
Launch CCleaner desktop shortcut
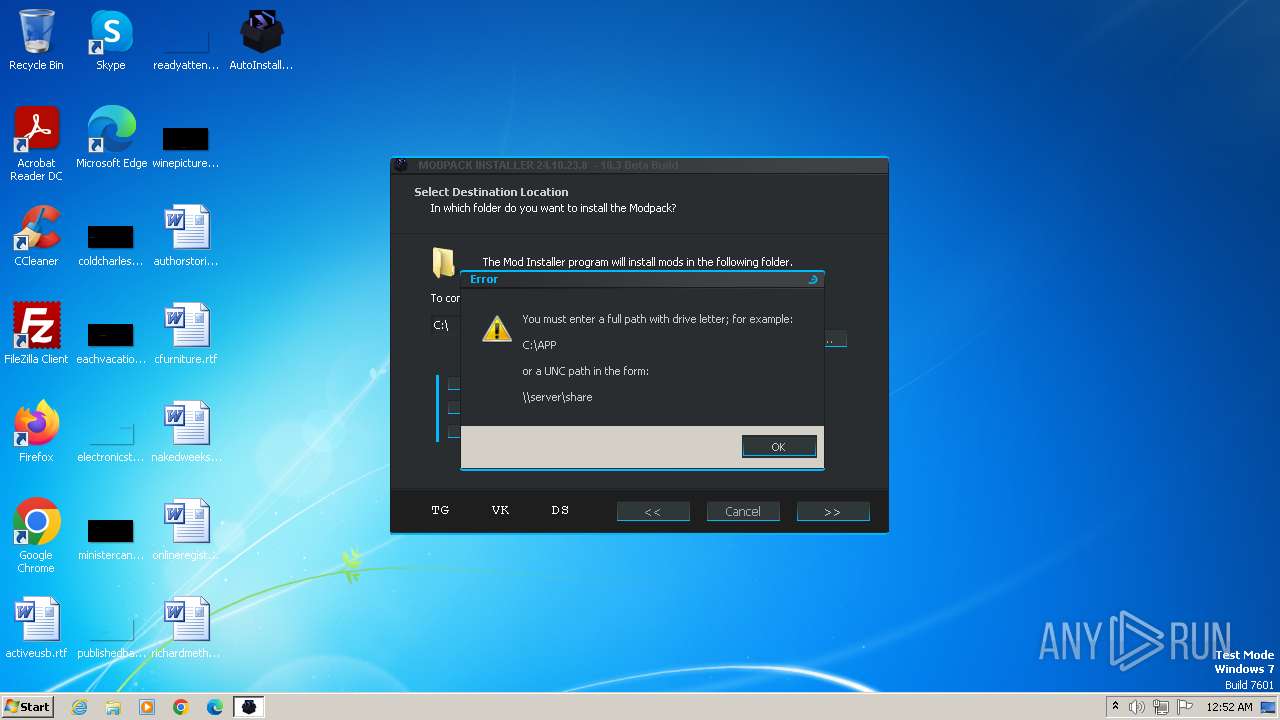coord(36,236)
